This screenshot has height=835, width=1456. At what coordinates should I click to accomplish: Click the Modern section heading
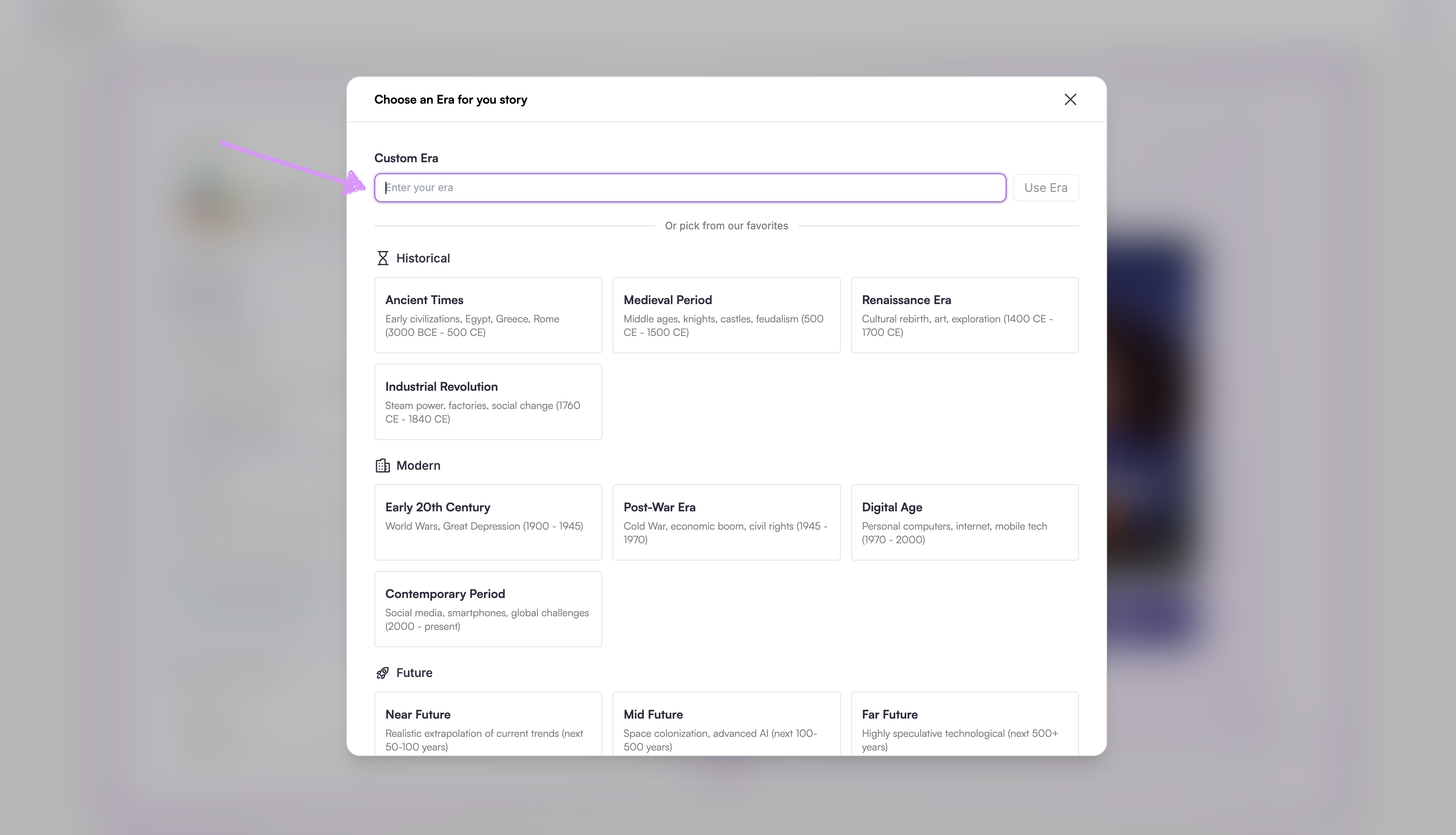[x=418, y=465]
